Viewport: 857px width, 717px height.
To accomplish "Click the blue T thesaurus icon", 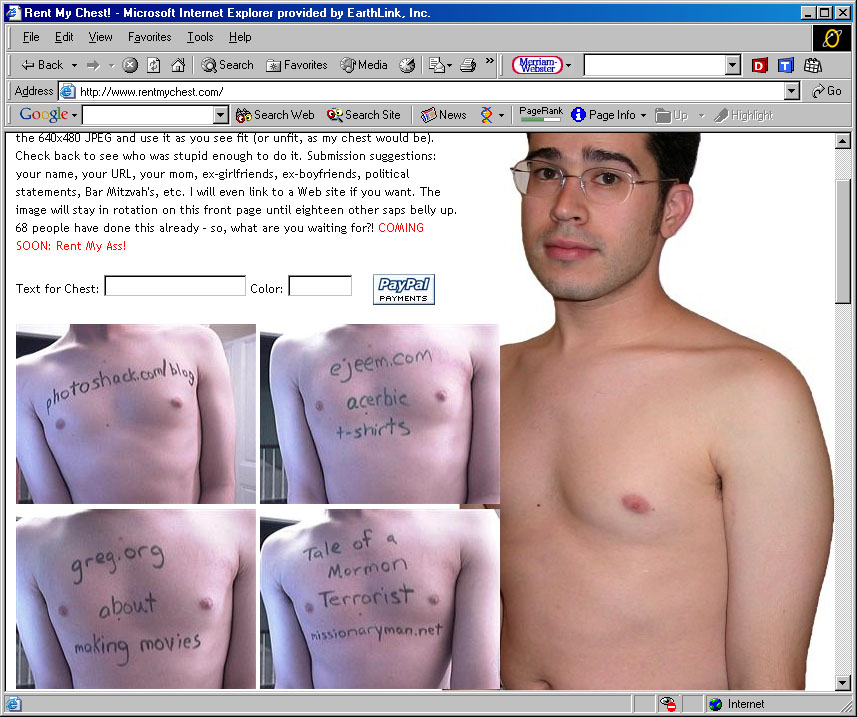I will pyautogui.click(x=786, y=65).
